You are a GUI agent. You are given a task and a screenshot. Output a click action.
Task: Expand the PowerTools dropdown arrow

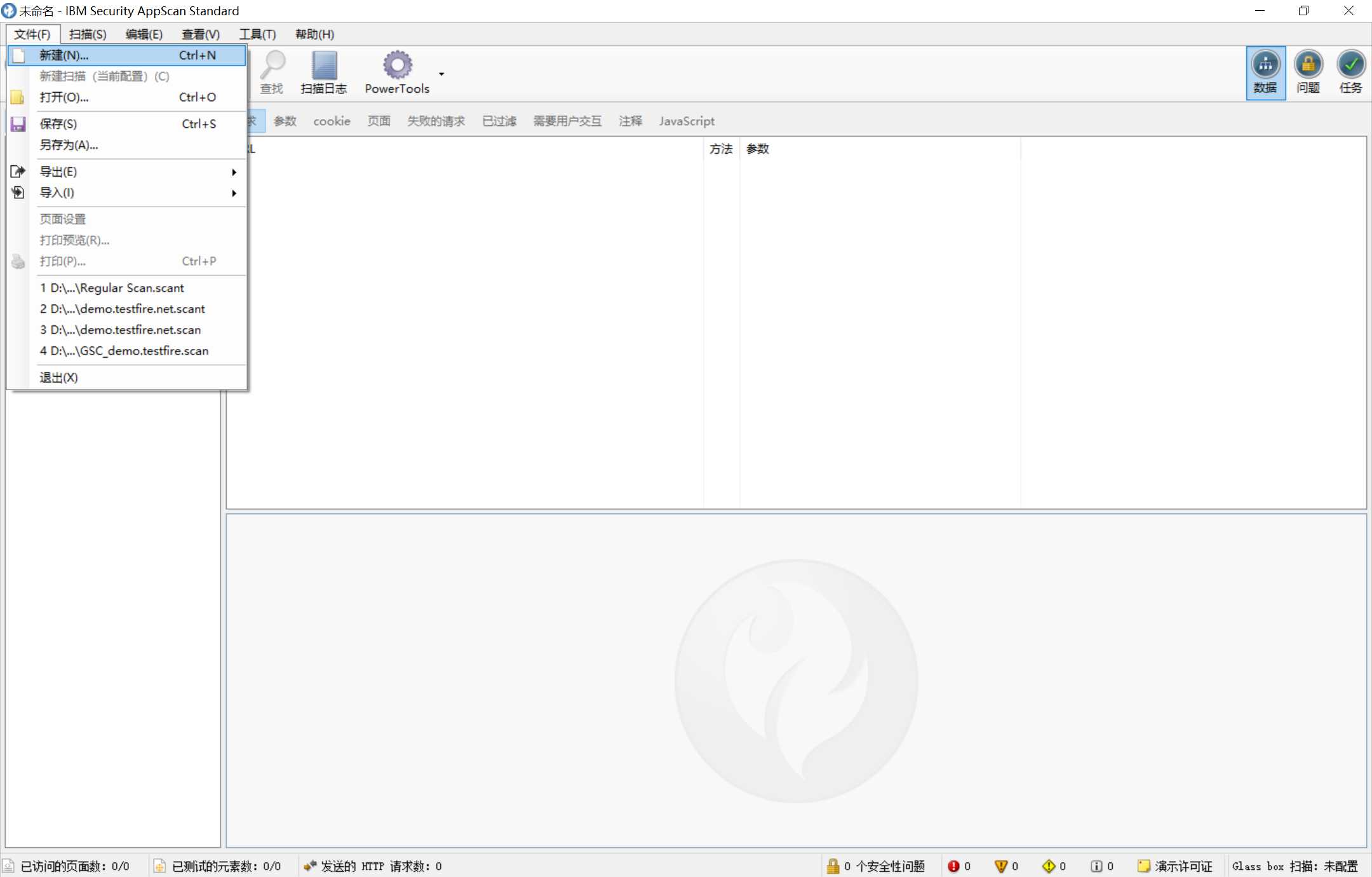(441, 74)
